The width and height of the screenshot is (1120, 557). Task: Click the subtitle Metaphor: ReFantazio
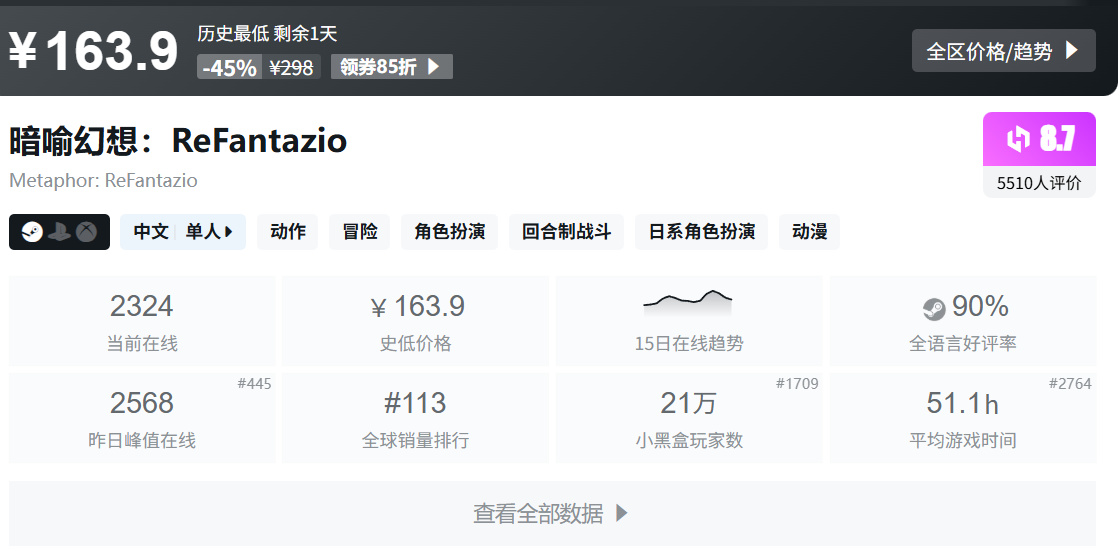(x=103, y=180)
